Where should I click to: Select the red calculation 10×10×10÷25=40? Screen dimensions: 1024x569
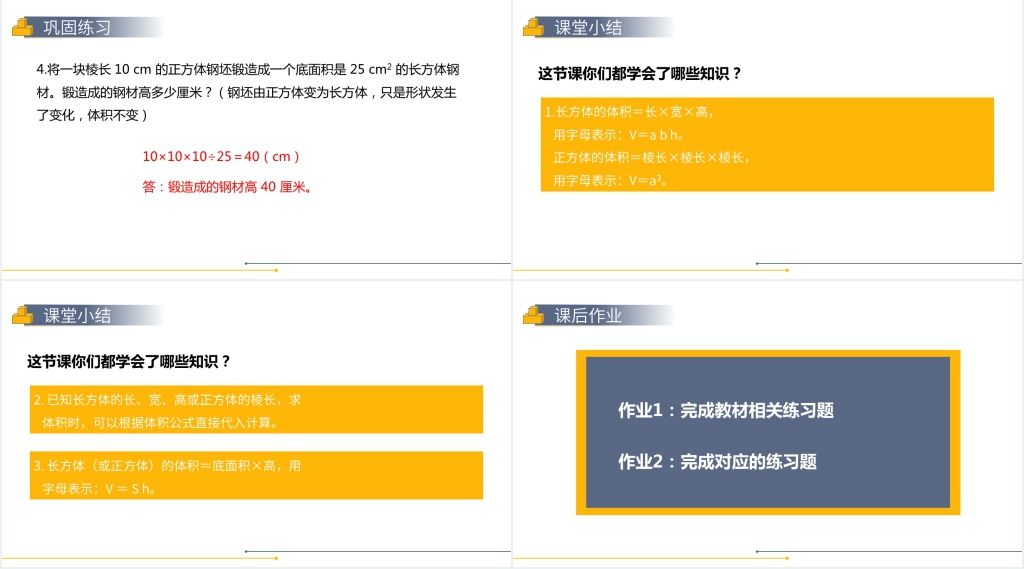(x=221, y=156)
